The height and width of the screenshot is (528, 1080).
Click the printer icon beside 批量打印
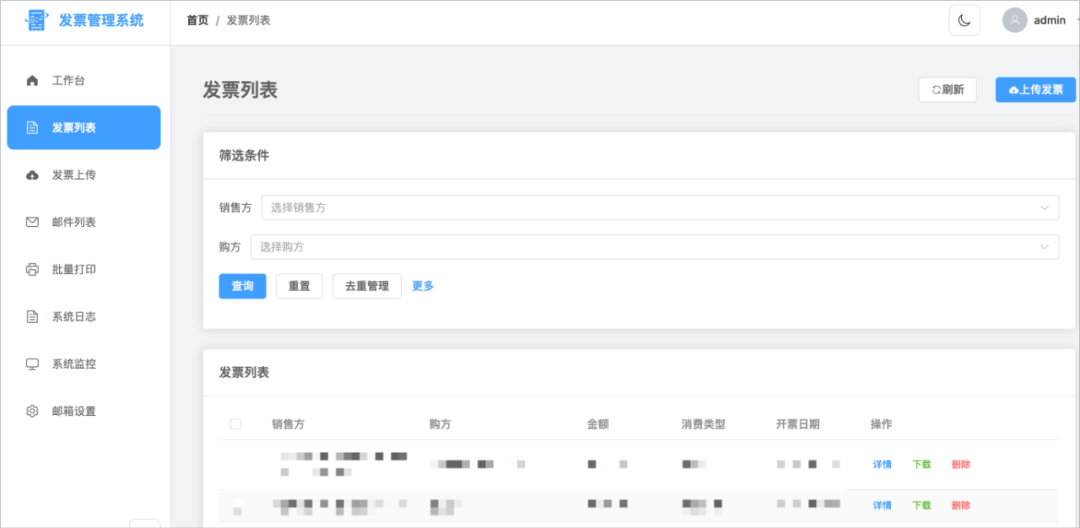32,269
